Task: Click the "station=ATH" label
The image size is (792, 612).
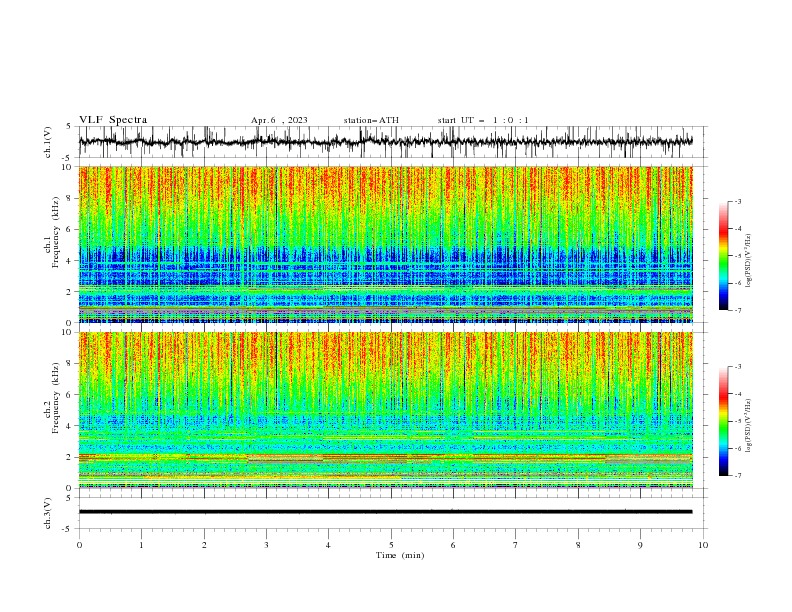Action: coord(371,120)
